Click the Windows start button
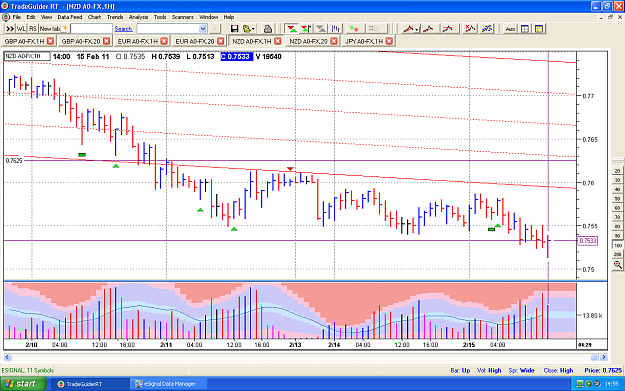This screenshot has height=391, width=625. [23, 384]
